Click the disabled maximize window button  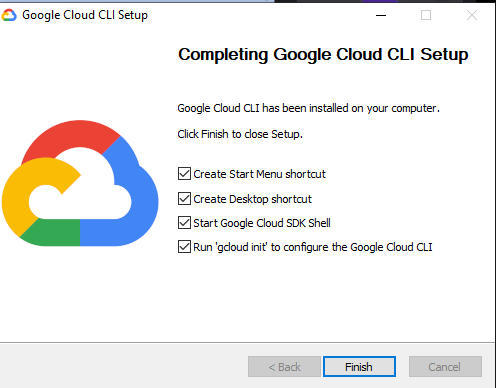point(426,15)
